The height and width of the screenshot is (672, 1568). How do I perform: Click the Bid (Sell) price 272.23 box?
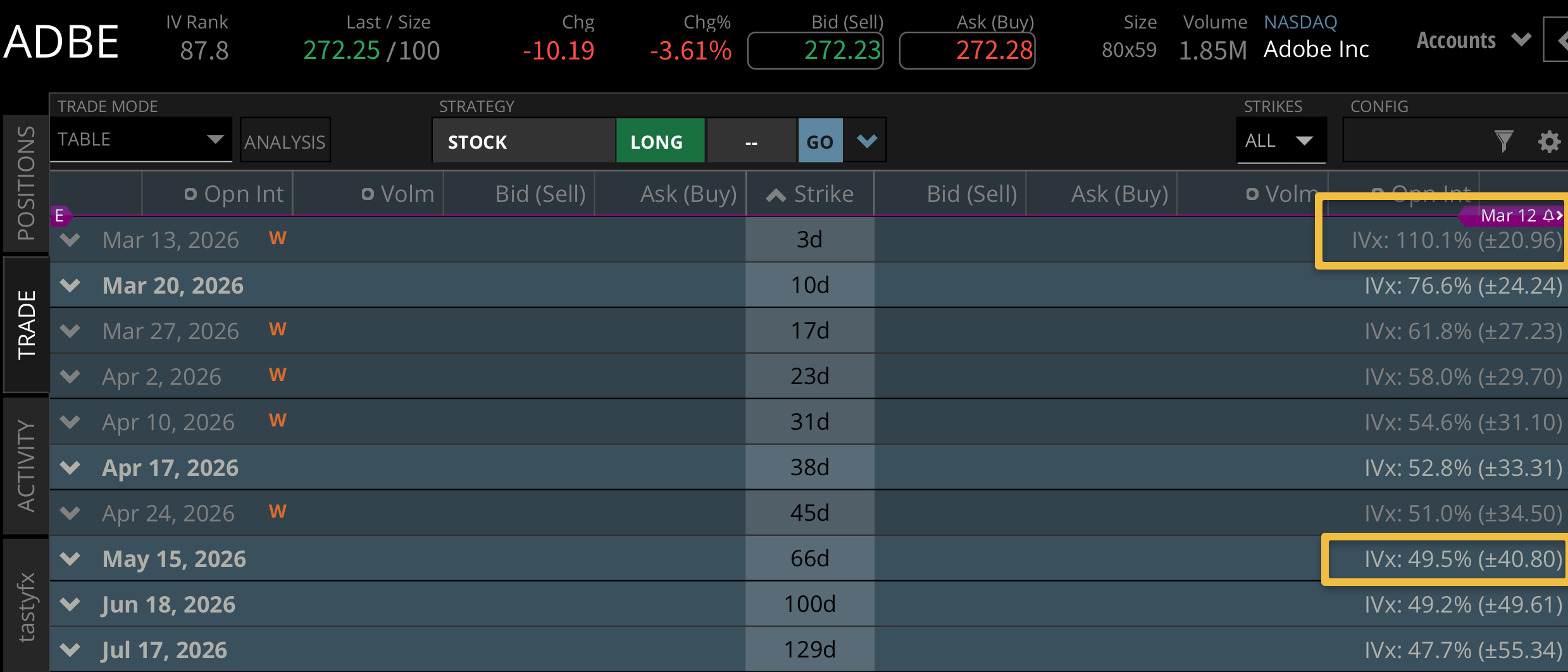pos(815,51)
